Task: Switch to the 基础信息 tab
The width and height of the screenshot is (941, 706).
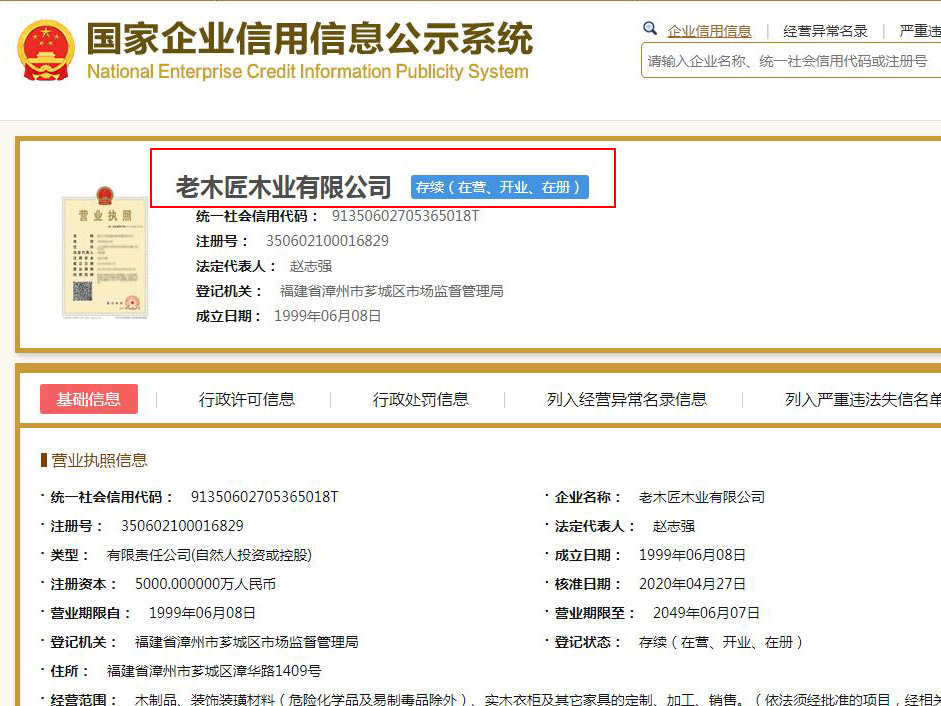Action: click(89, 399)
